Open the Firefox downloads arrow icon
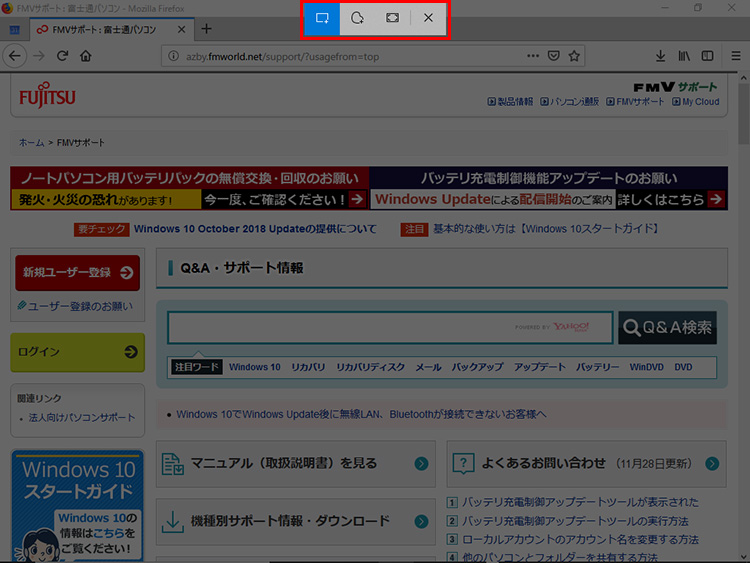 [660, 56]
